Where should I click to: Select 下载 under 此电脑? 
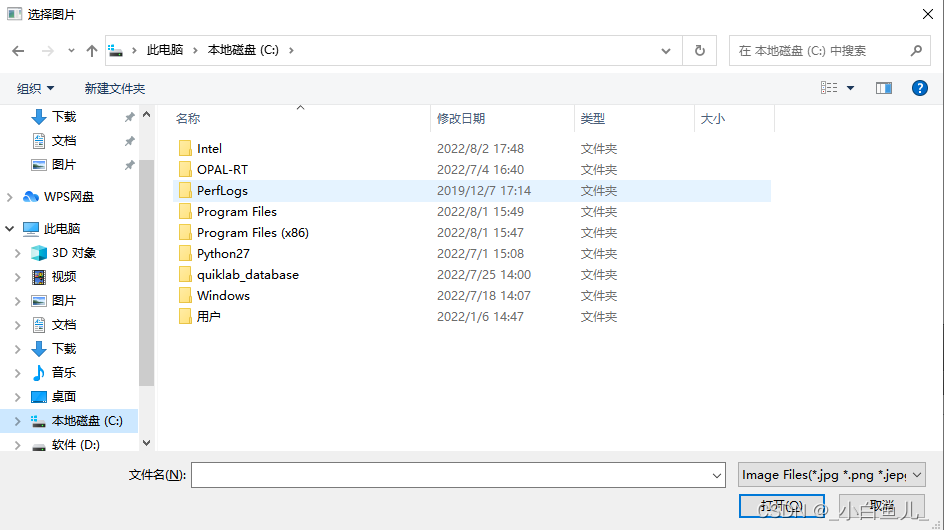64,349
